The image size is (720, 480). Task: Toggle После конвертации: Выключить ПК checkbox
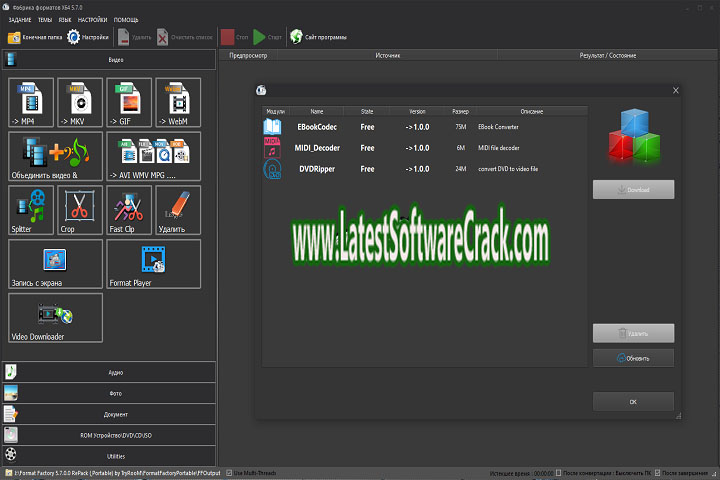point(558,473)
